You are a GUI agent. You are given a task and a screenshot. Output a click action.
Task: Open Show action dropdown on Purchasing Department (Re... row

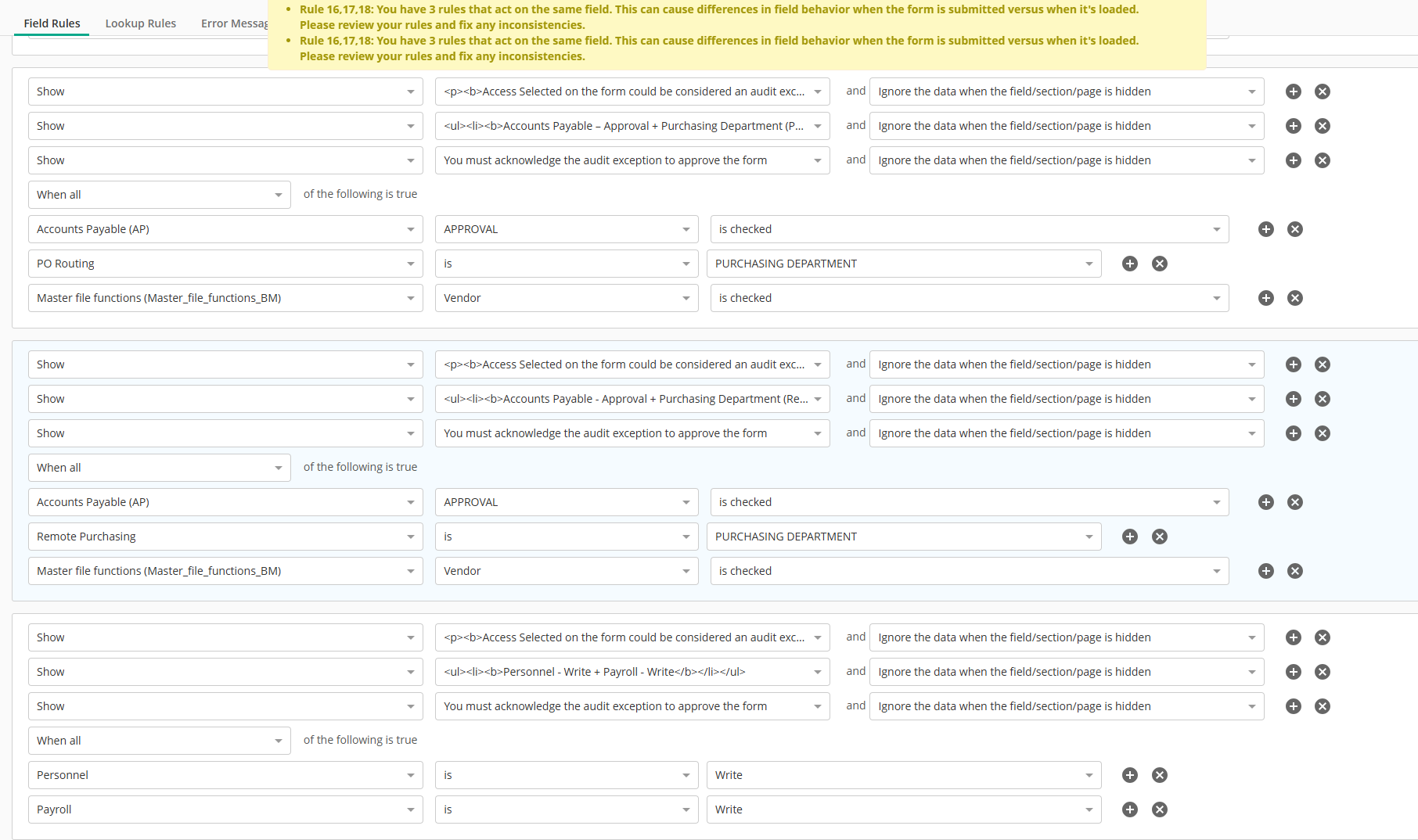pyautogui.click(x=225, y=399)
